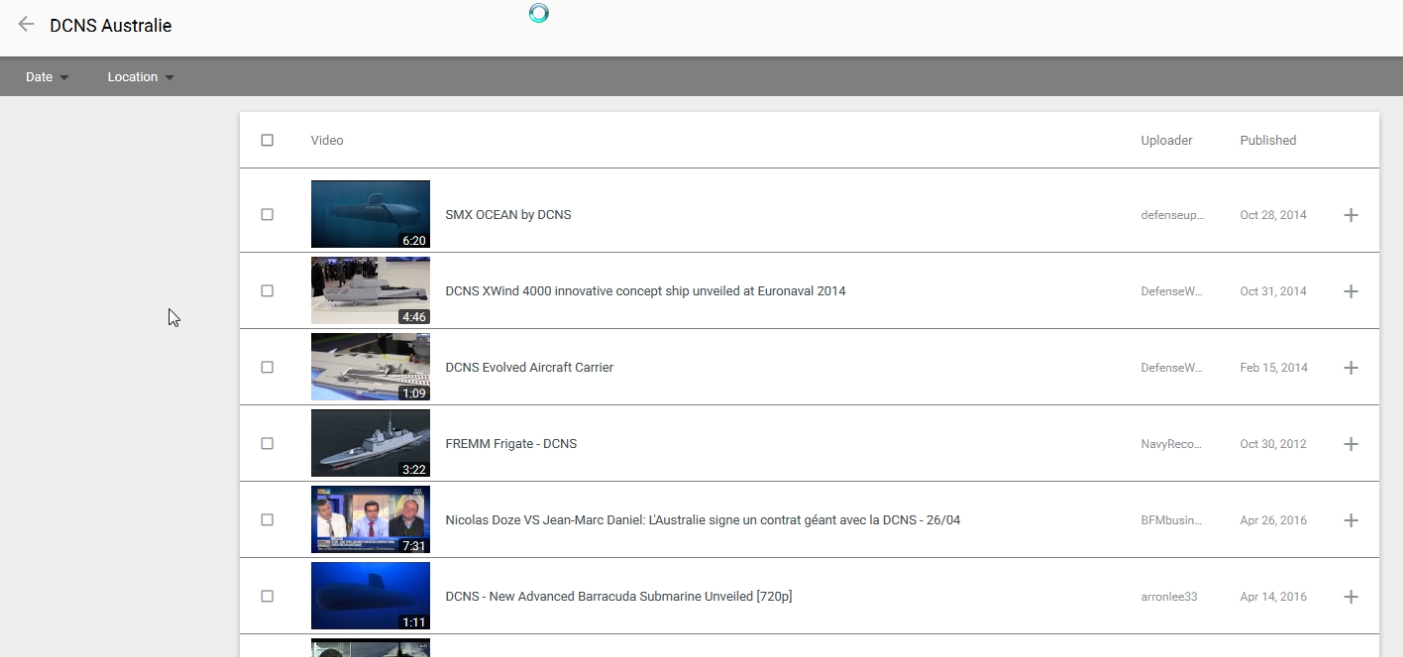Open title New Advanced Barracuda Submarine Unveiled
The height and width of the screenshot is (657, 1403).
pyautogui.click(x=619, y=597)
